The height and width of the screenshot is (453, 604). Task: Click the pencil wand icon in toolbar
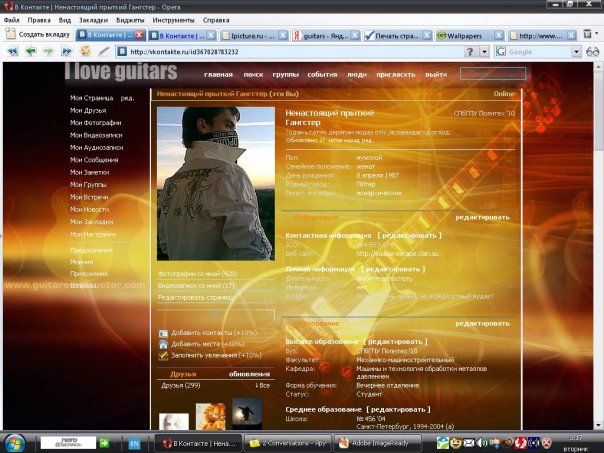[103, 51]
